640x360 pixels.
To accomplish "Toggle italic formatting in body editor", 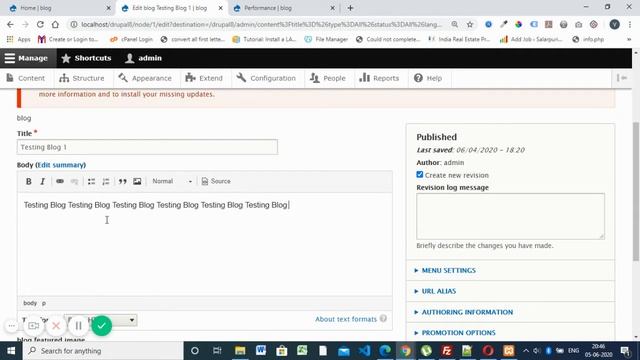I will 42,181.
